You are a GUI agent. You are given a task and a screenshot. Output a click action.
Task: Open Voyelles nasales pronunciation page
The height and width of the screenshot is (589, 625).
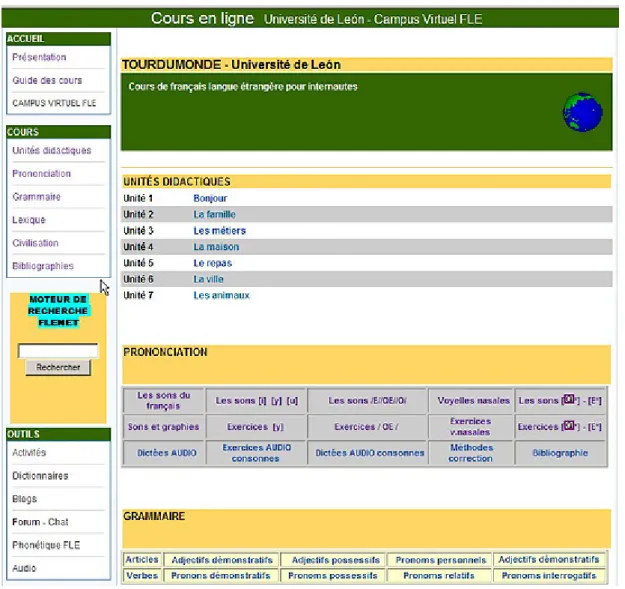tap(473, 401)
